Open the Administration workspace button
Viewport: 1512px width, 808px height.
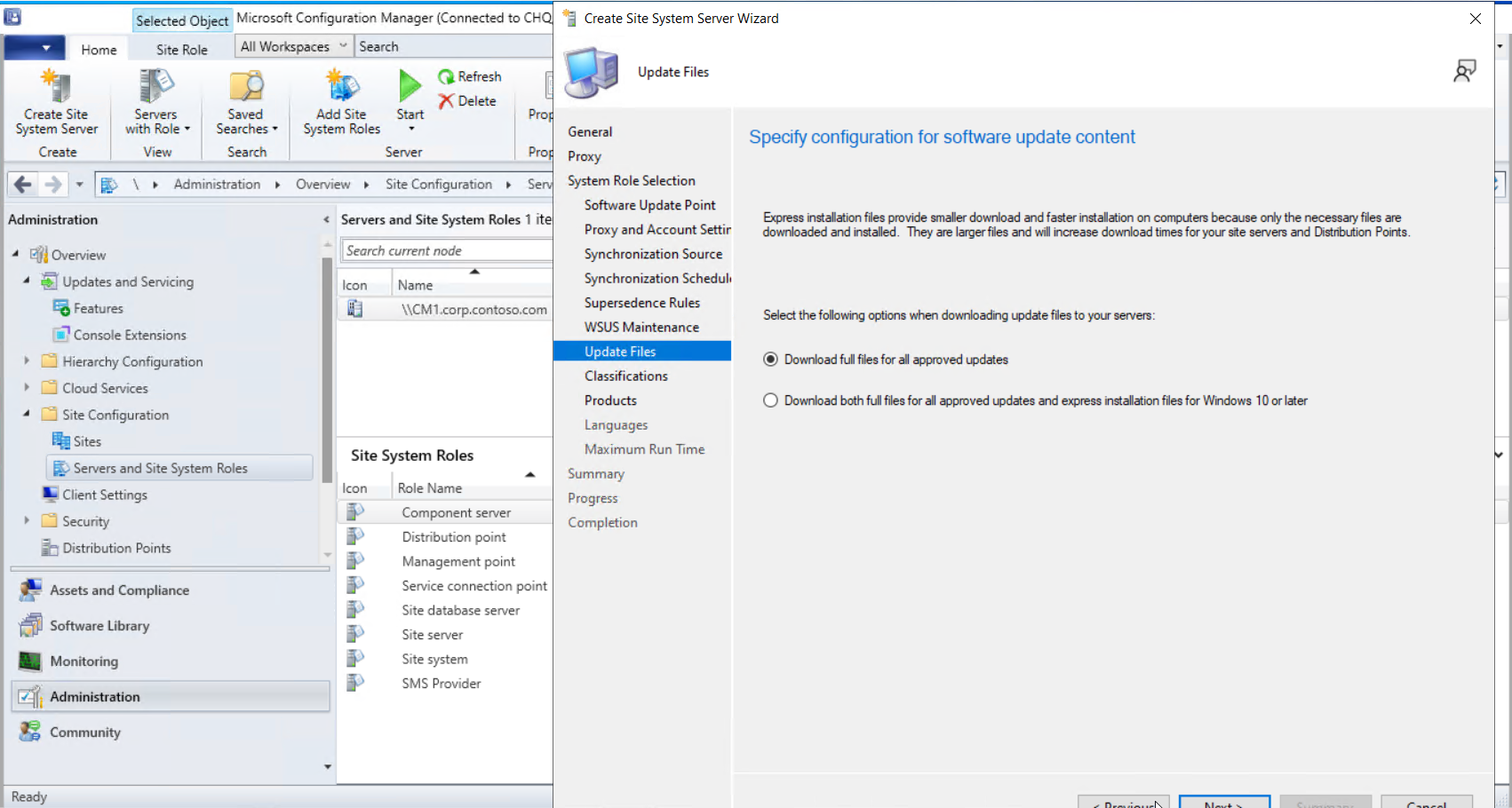(x=171, y=697)
